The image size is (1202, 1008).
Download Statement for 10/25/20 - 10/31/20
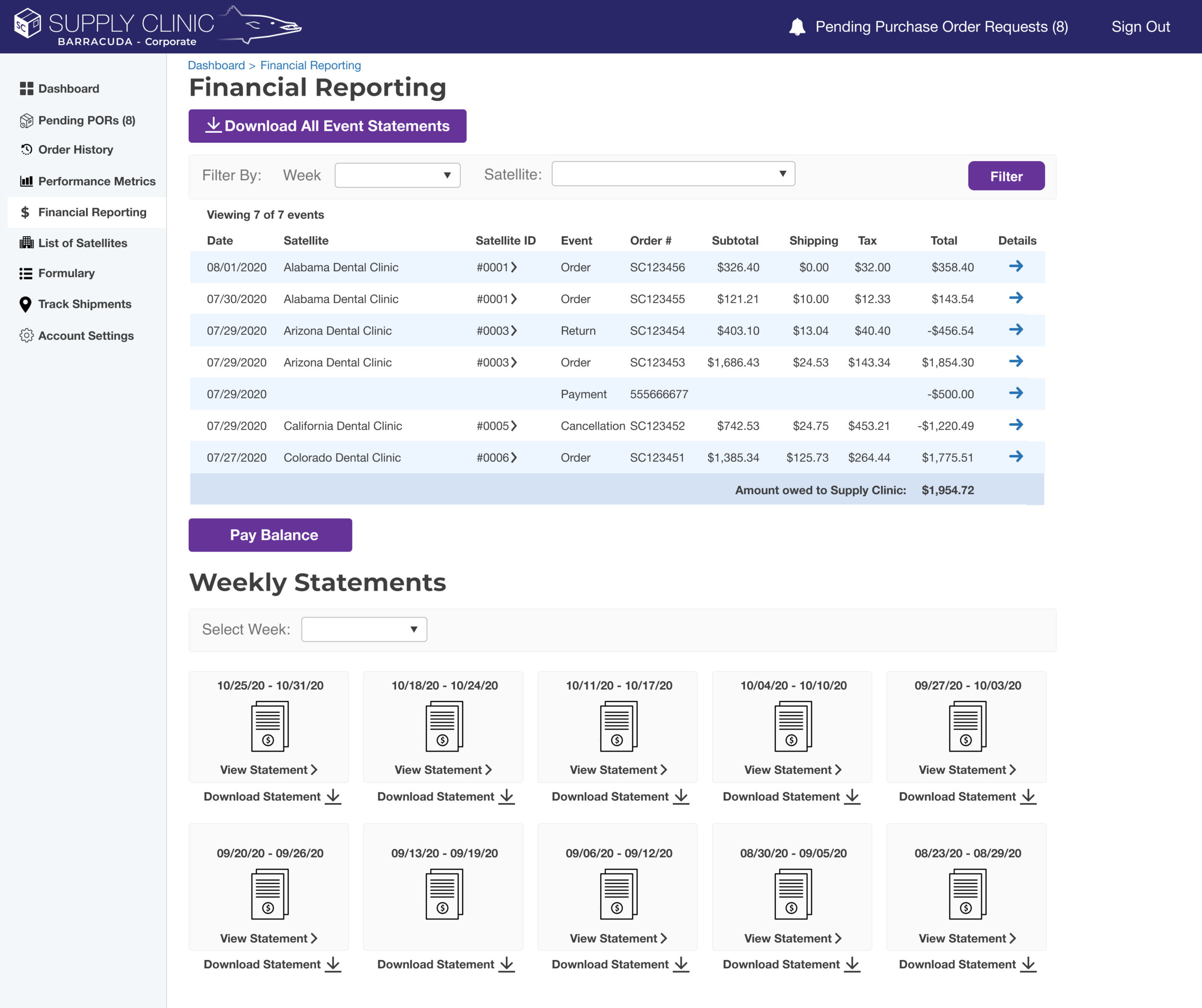(272, 797)
